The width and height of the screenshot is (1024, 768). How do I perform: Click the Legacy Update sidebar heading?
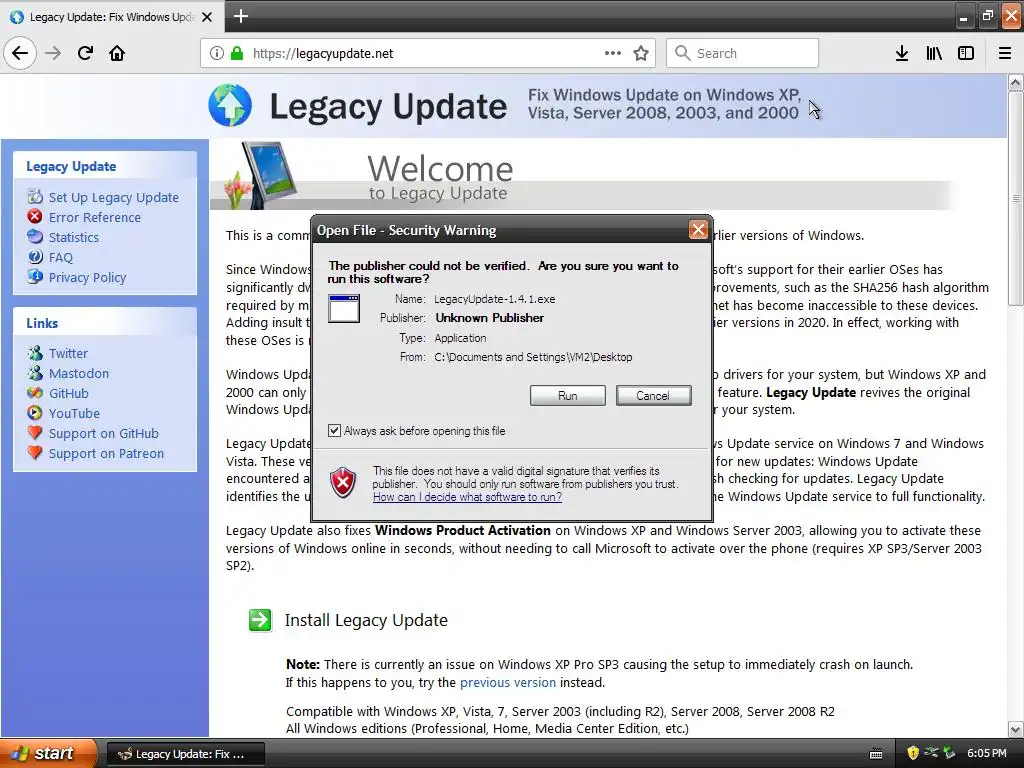(71, 167)
